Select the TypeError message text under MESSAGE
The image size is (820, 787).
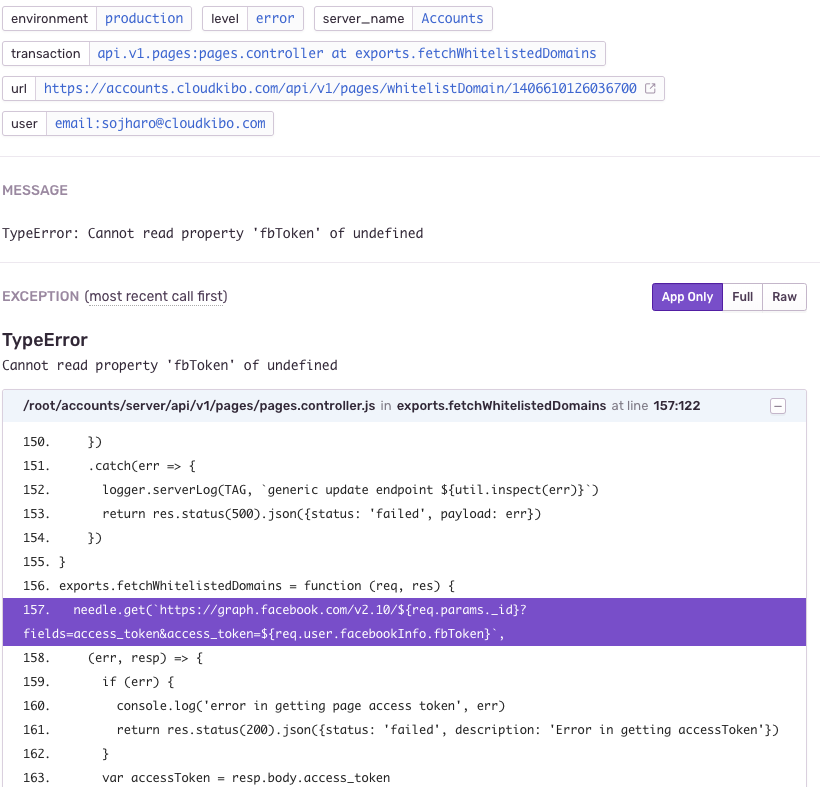(x=212, y=233)
